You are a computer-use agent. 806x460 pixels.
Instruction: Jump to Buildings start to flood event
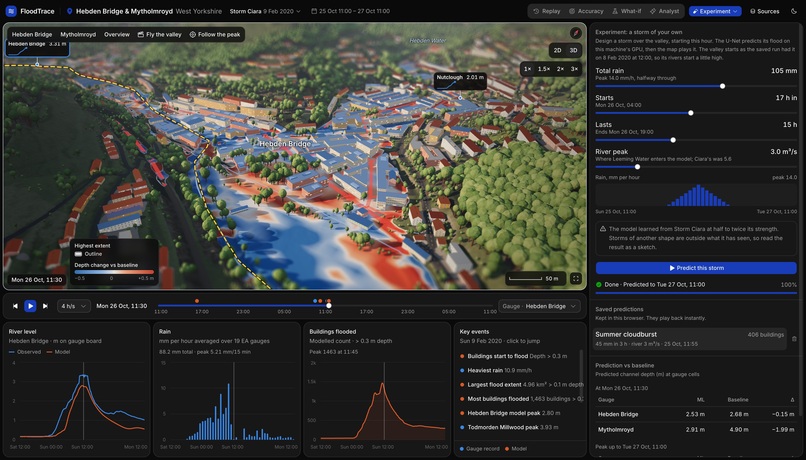click(518, 356)
